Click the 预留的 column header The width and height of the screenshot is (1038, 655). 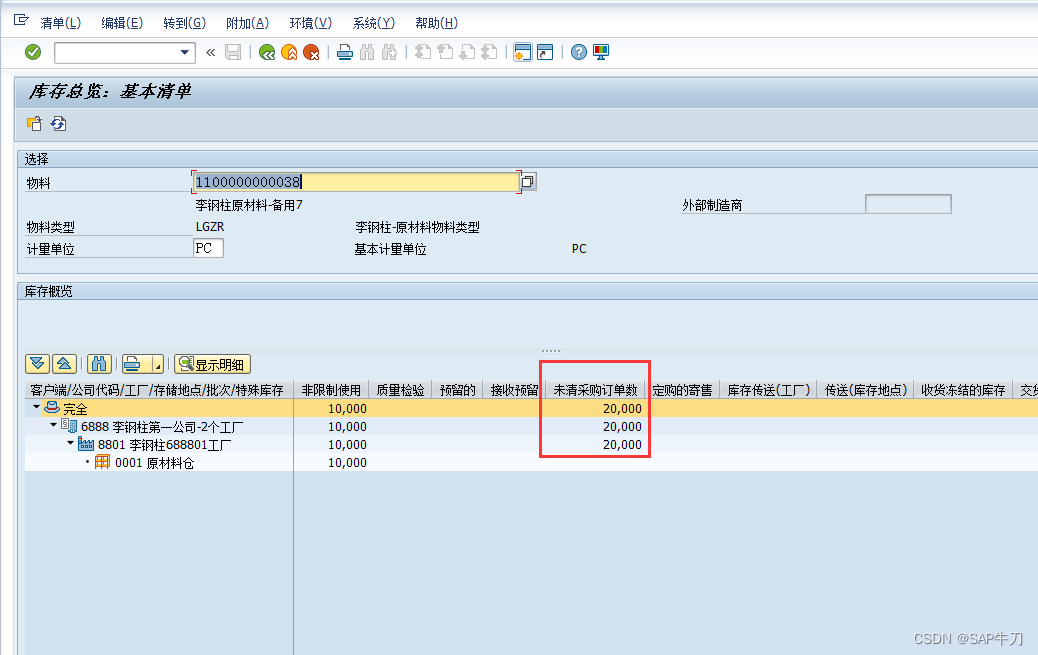tap(457, 390)
